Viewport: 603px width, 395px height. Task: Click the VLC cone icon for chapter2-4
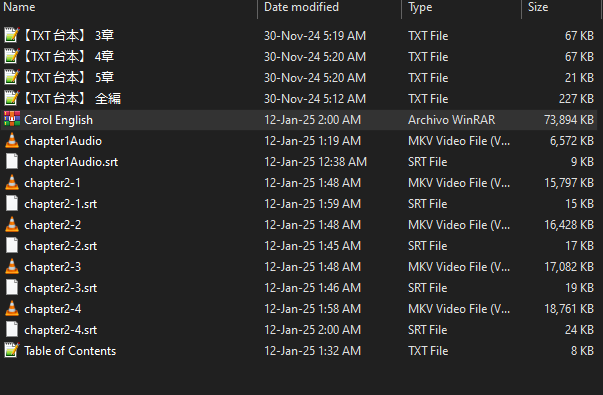[x=12, y=309]
